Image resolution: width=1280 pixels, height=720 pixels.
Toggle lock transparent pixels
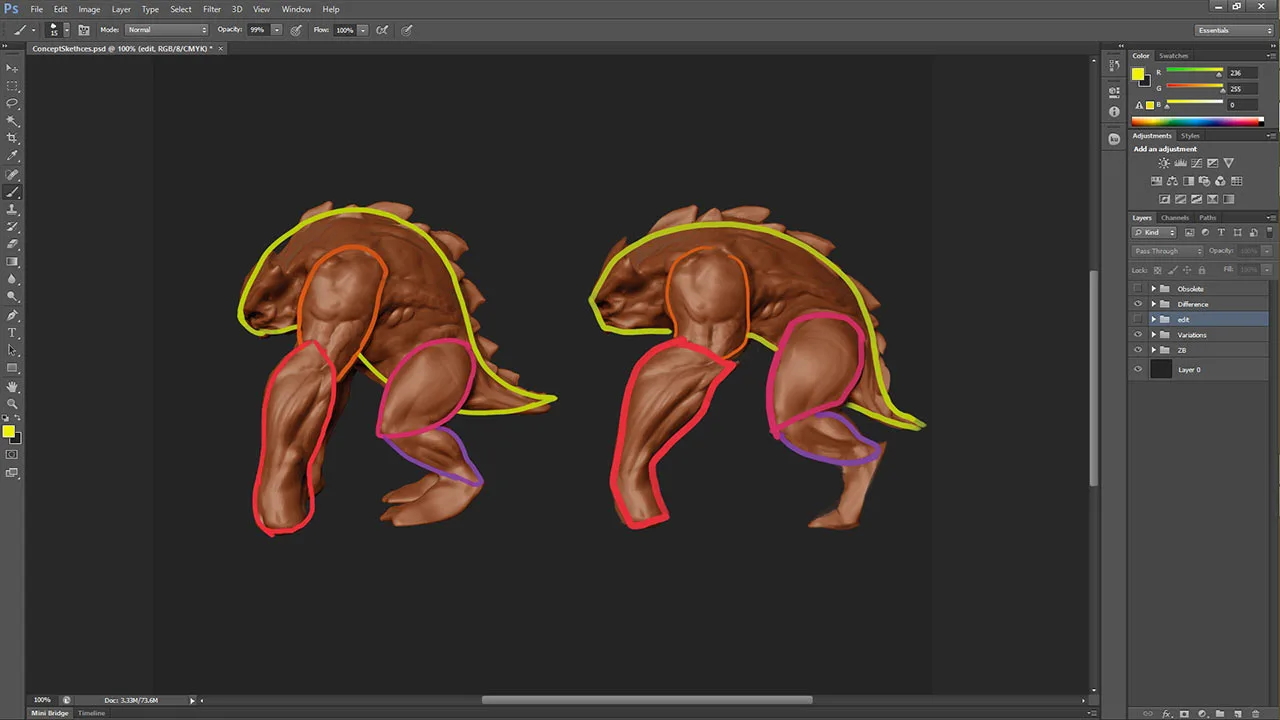pyautogui.click(x=1156, y=270)
